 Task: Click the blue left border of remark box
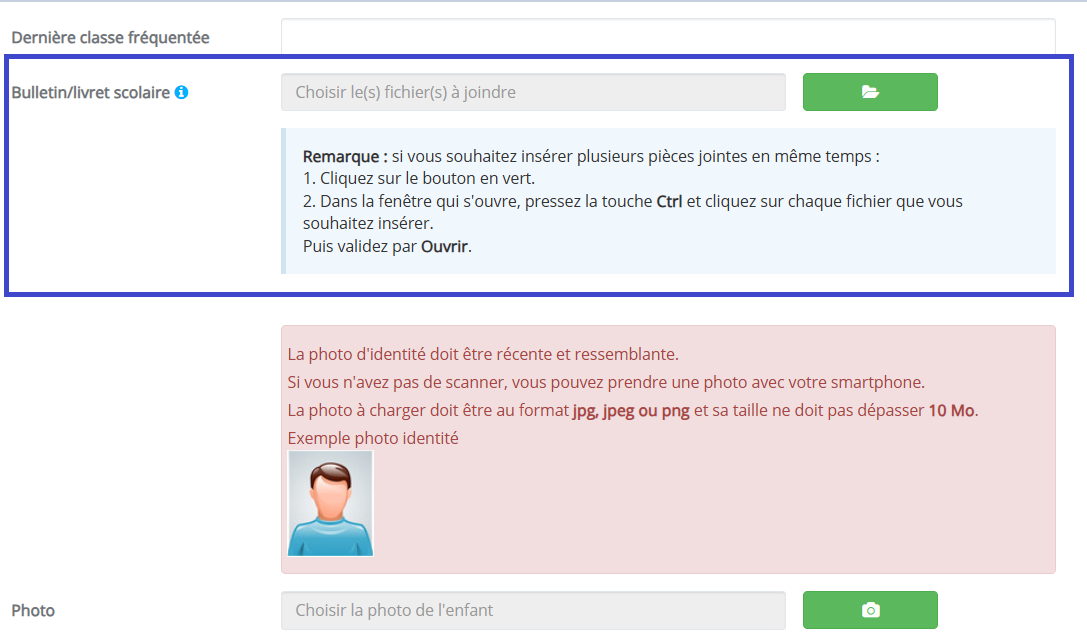pos(284,201)
